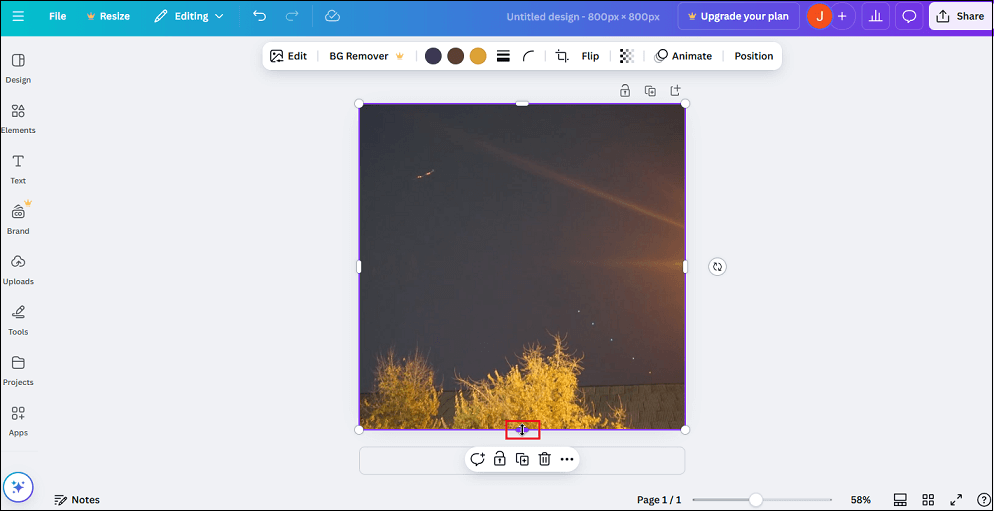The height and width of the screenshot is (511, 994).
Task: Pick the brown color swatch
Action: [x=456, y=56]
